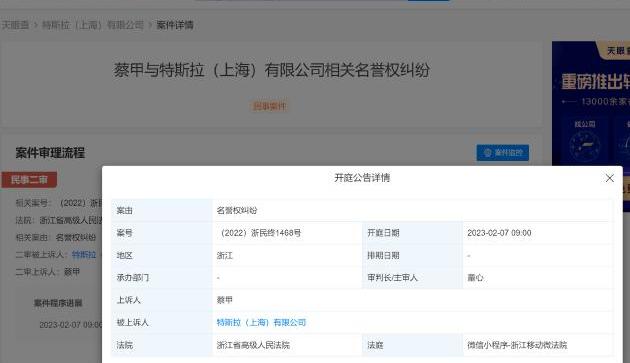The image size is (630, 363).
Task: Click the 蔡甲 value in 上诉人 row
Action: pyautogui.click(x=225, y=300)
